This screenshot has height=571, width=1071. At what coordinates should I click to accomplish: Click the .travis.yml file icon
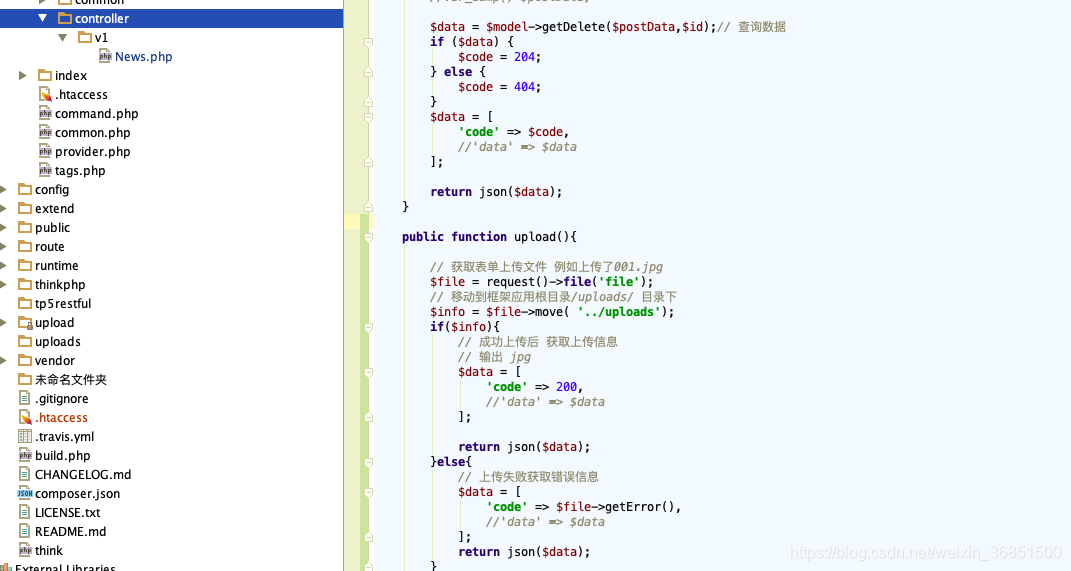(25, 436)
